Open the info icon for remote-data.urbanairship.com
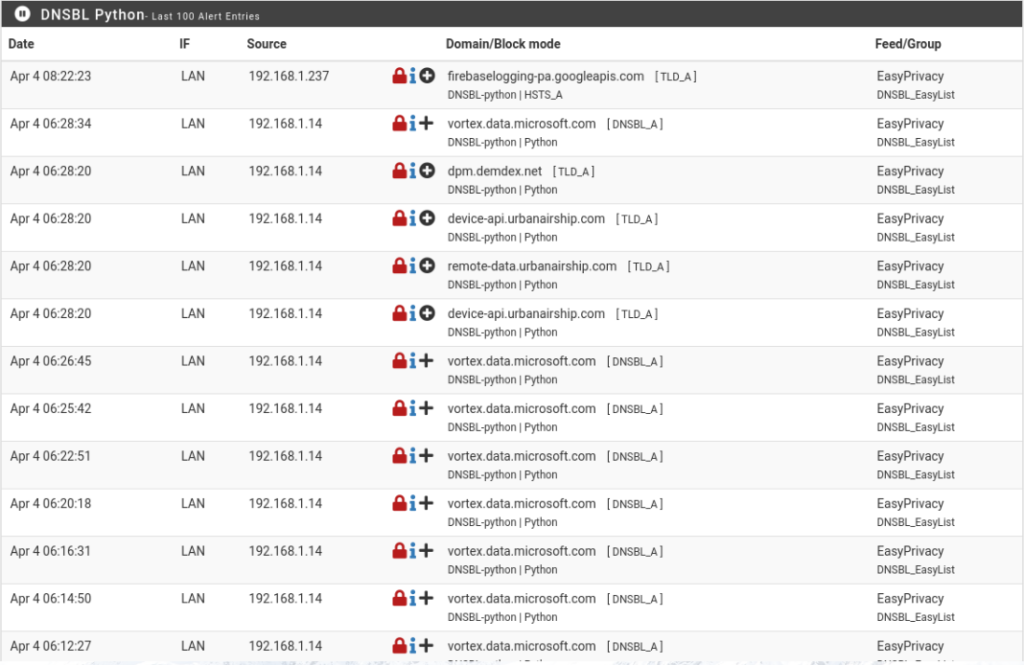Screen dimensions: 1024x665 pyautogui.click(x=413, y=266)
